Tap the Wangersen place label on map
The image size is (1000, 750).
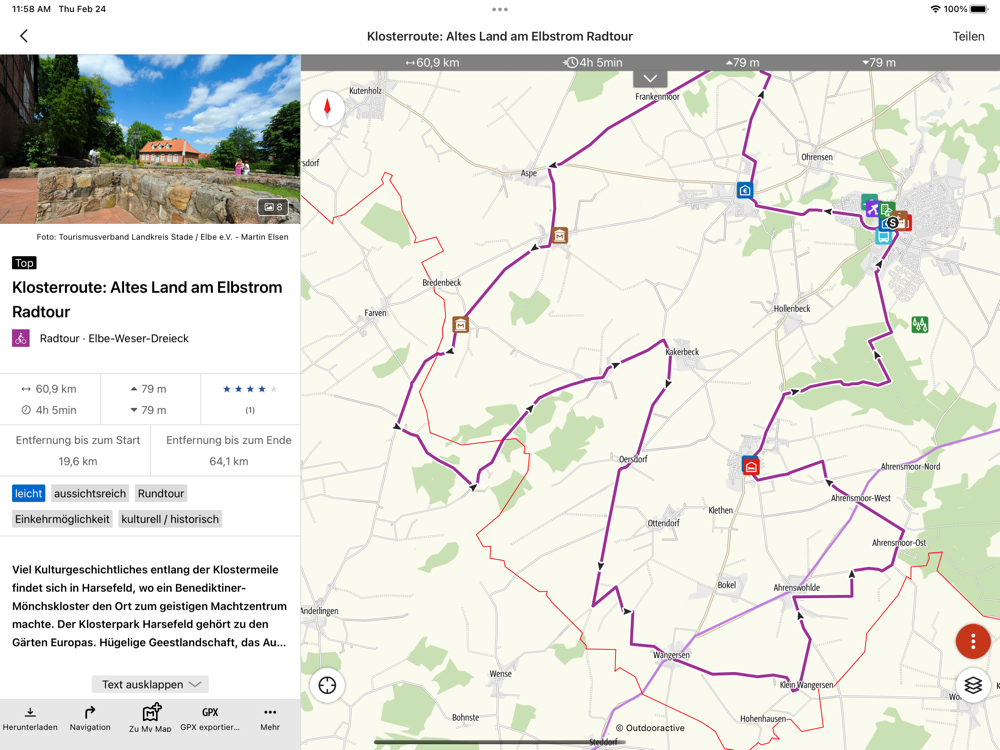[671, 654]
